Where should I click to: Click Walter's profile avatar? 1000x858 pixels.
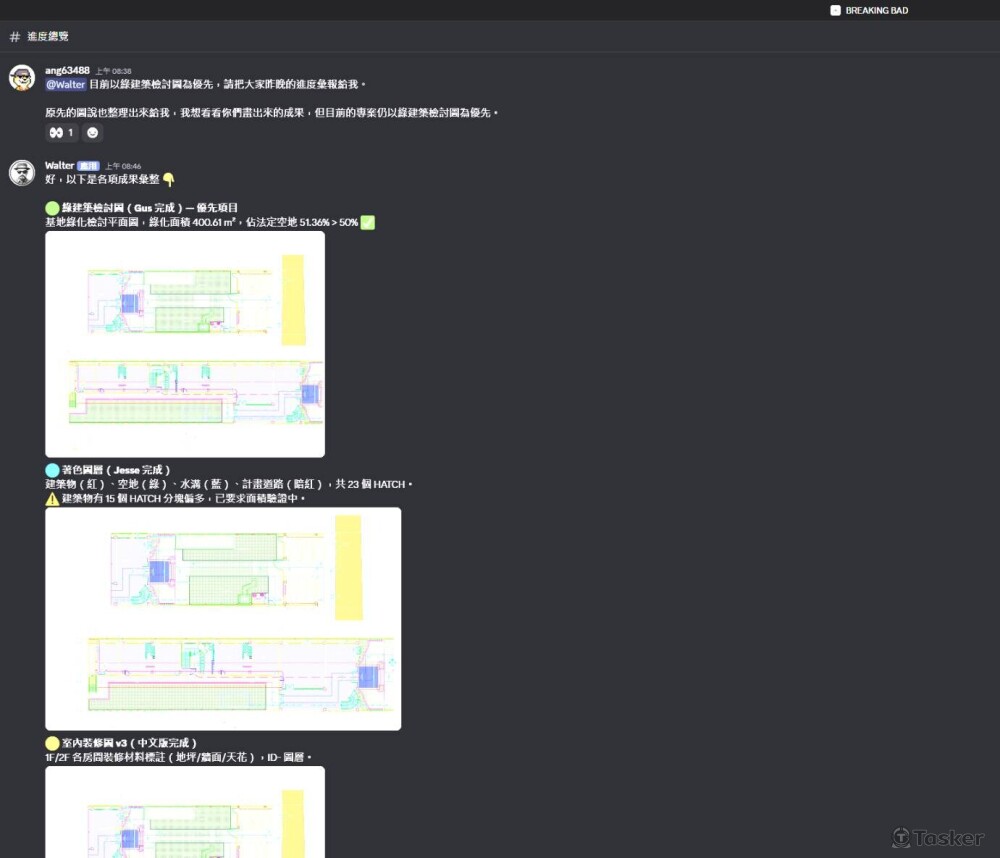click(x=22, y=172)
